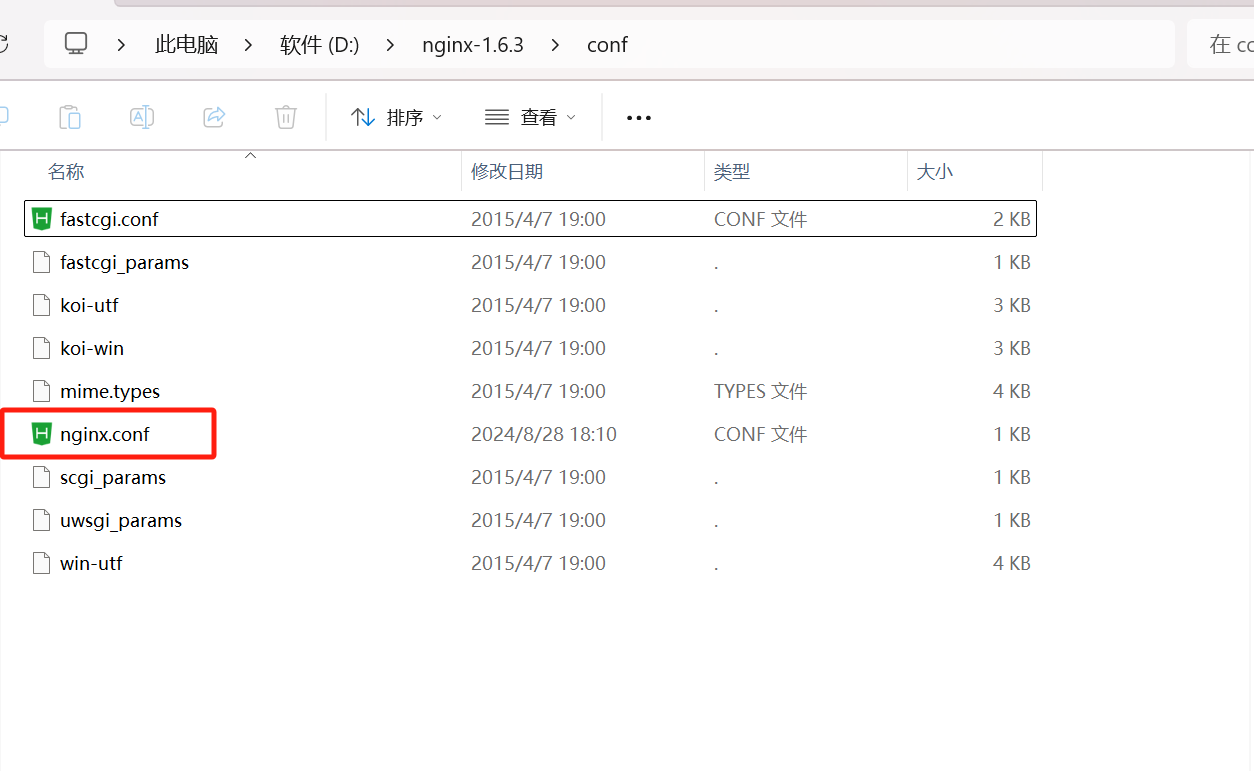Go to 此电脑 in the address bar

pyautogui.click(x=187, y=45)
